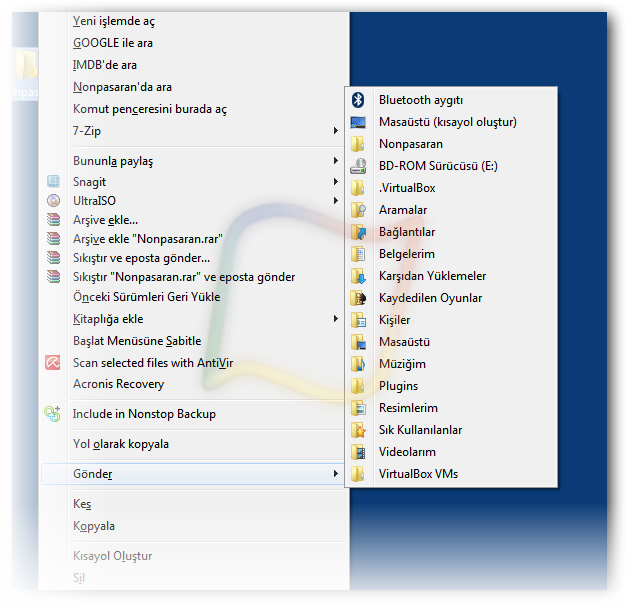Expand the Kitaplığa ekle submenu arrow
The image size is (627, 610).
point(336,319)
